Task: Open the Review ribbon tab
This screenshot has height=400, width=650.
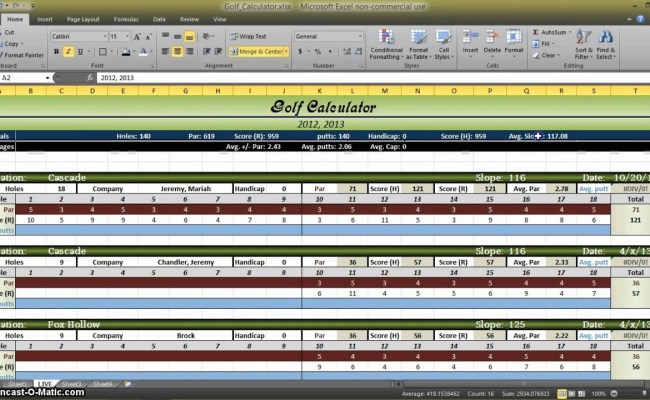Action: point(189,19)
